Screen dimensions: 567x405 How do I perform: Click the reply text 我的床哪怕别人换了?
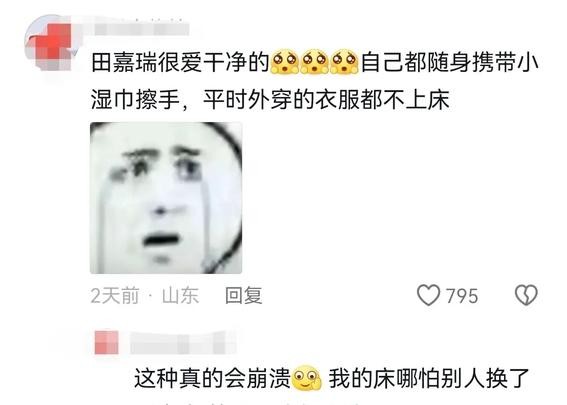(x=429, y=378)
